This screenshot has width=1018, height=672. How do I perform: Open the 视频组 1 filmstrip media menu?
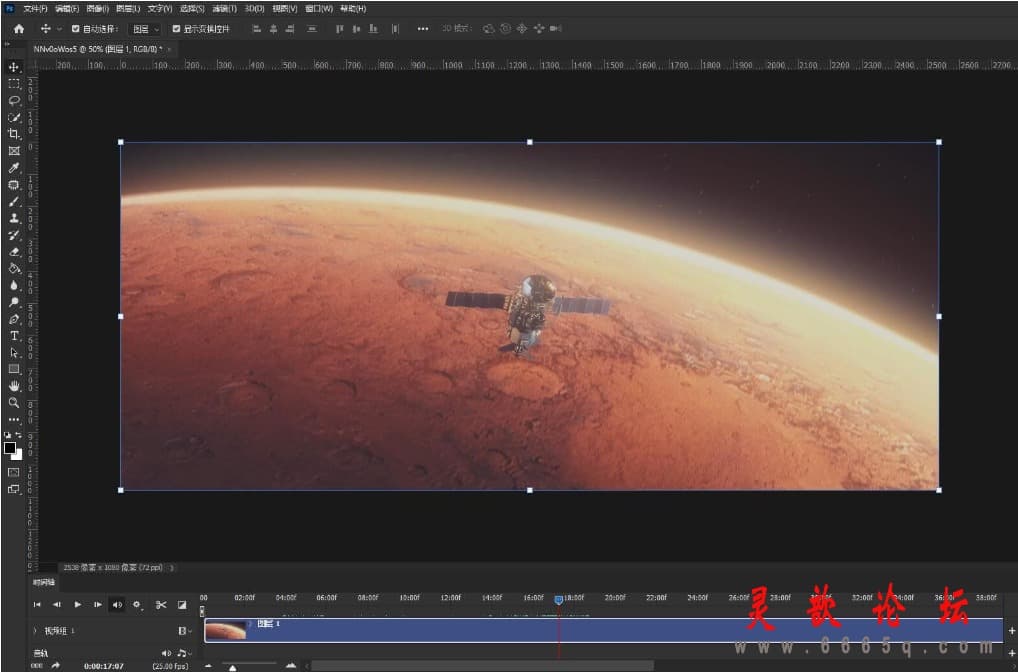point(185,630)
